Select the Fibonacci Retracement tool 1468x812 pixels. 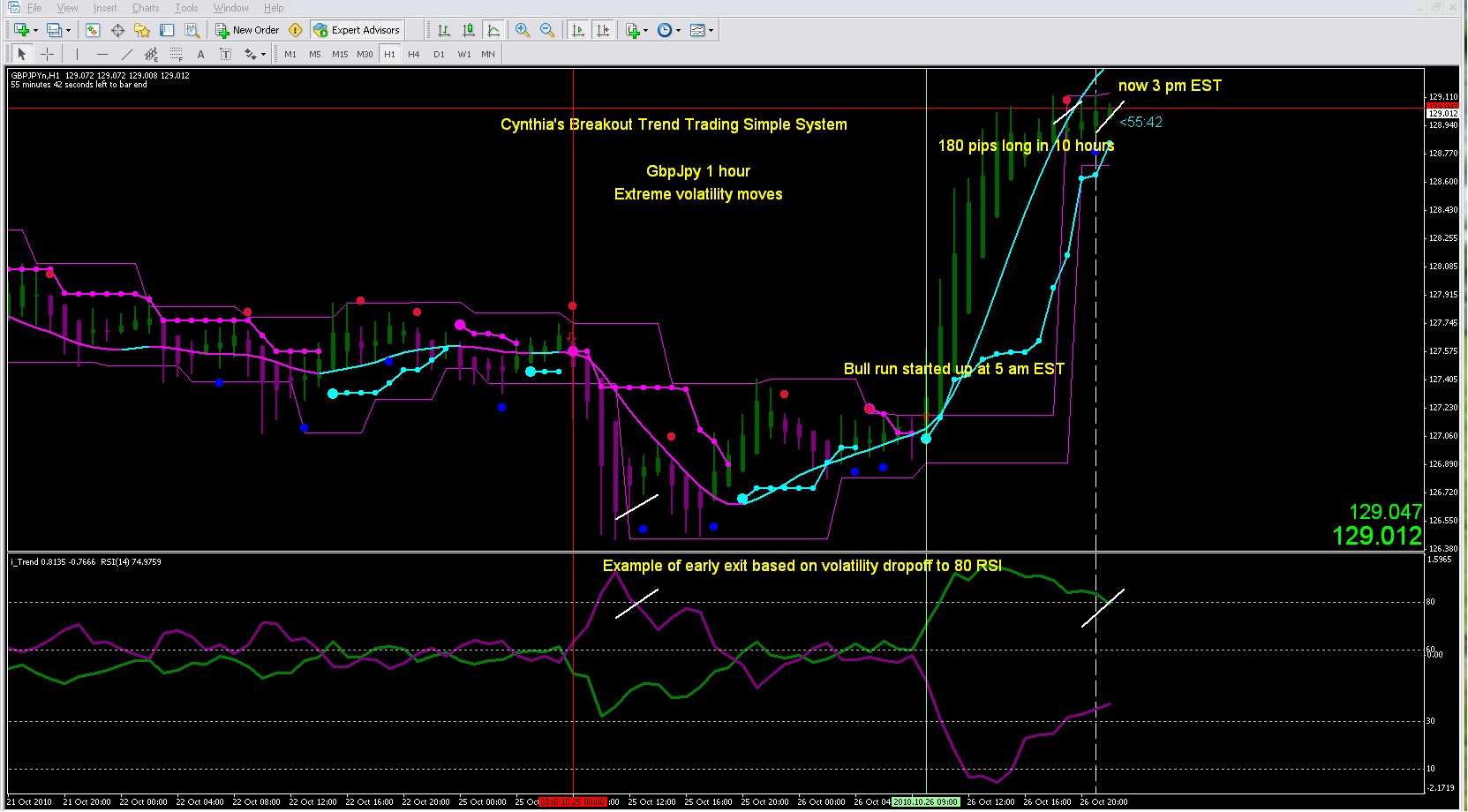(176, 54)
